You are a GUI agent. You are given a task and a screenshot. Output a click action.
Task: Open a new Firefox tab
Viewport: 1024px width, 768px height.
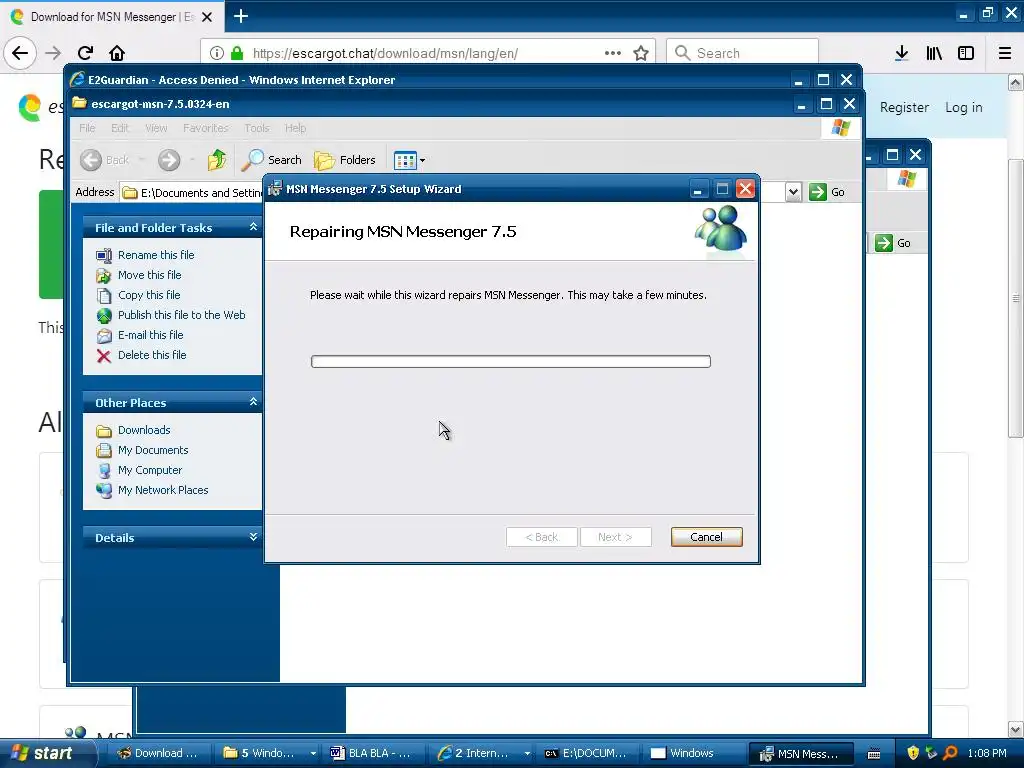pyautogui.click(x=241, y=16)
